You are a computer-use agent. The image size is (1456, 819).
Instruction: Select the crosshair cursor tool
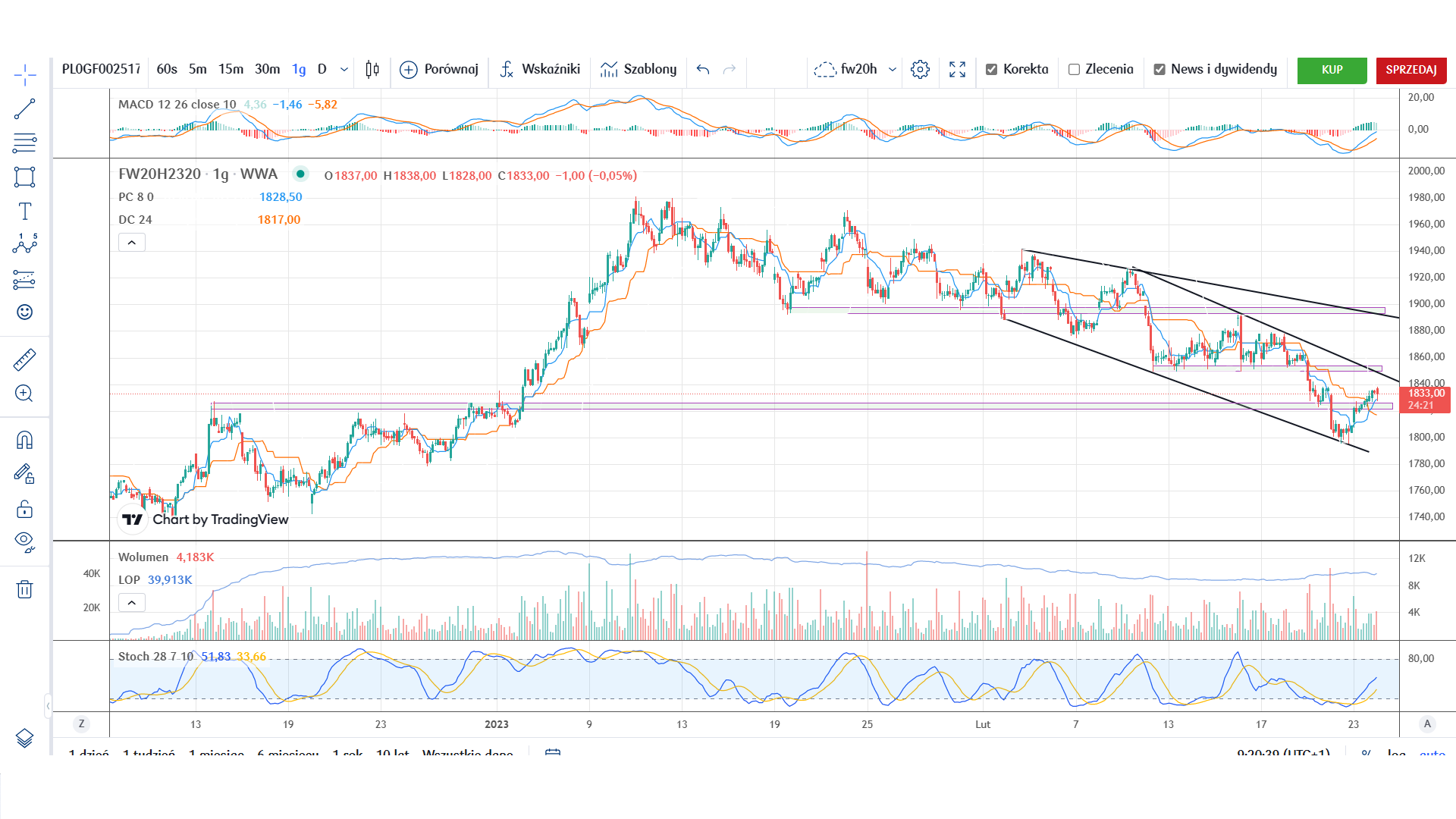[24, 75]
